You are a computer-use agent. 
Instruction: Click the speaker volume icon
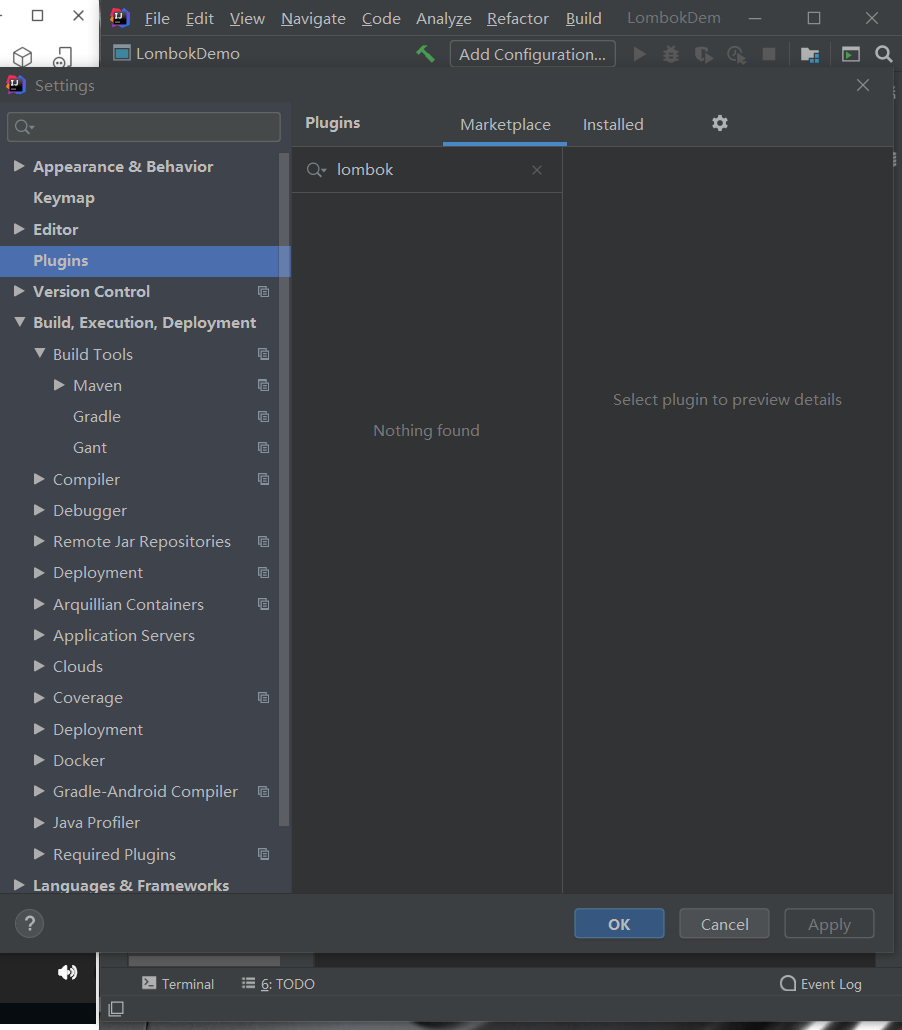coord(67,972)
